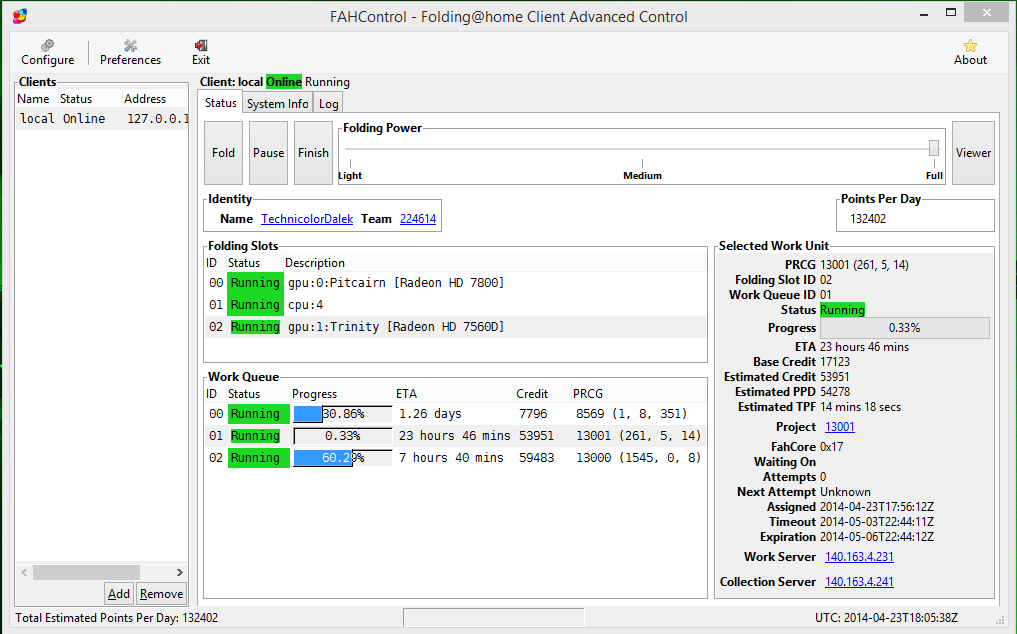
Task: Open the Project 13001 link
Action: pos(839,426)
